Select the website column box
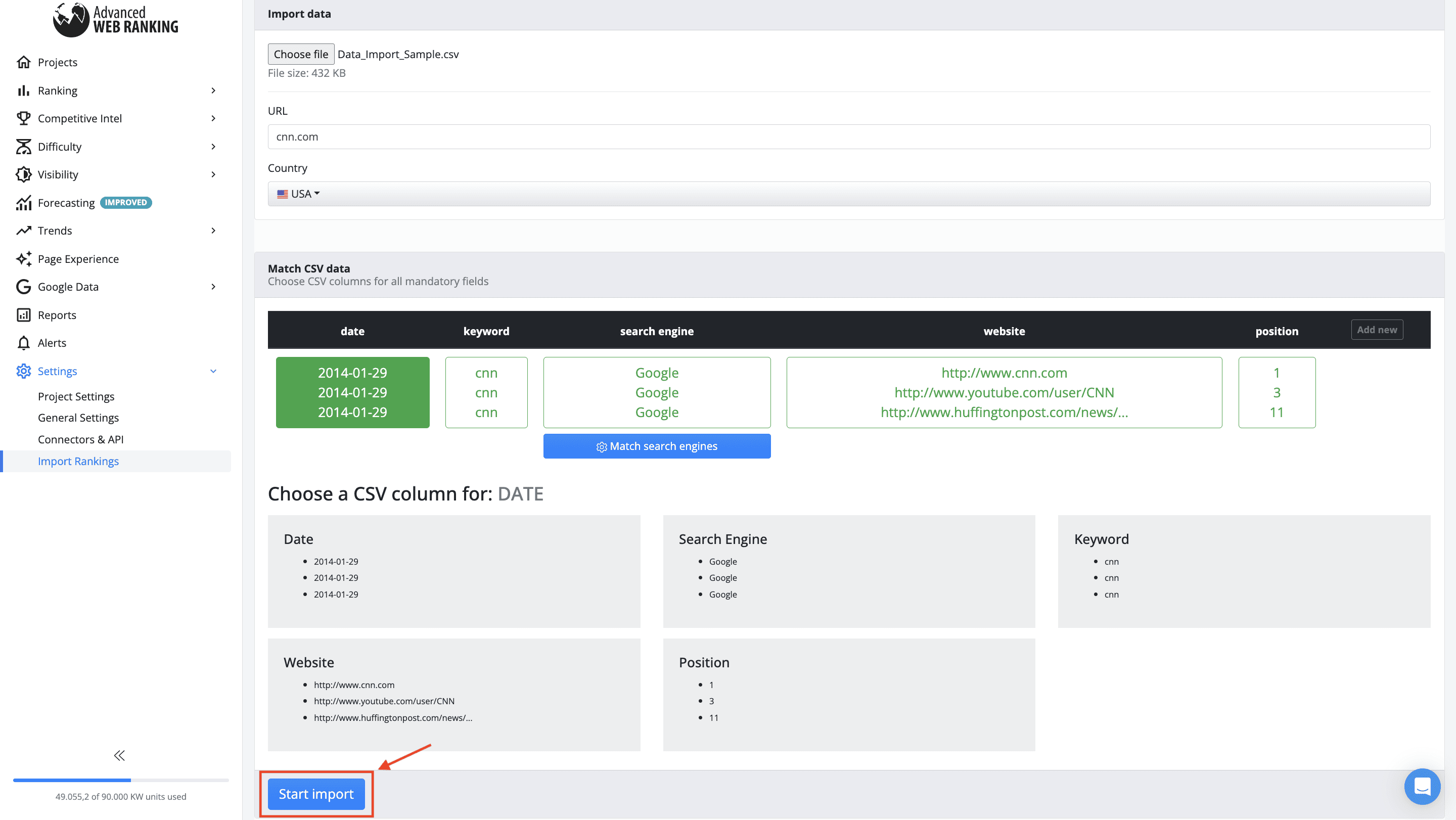The height and width of the screenshot is (820, 1456). coord(1004,392)
